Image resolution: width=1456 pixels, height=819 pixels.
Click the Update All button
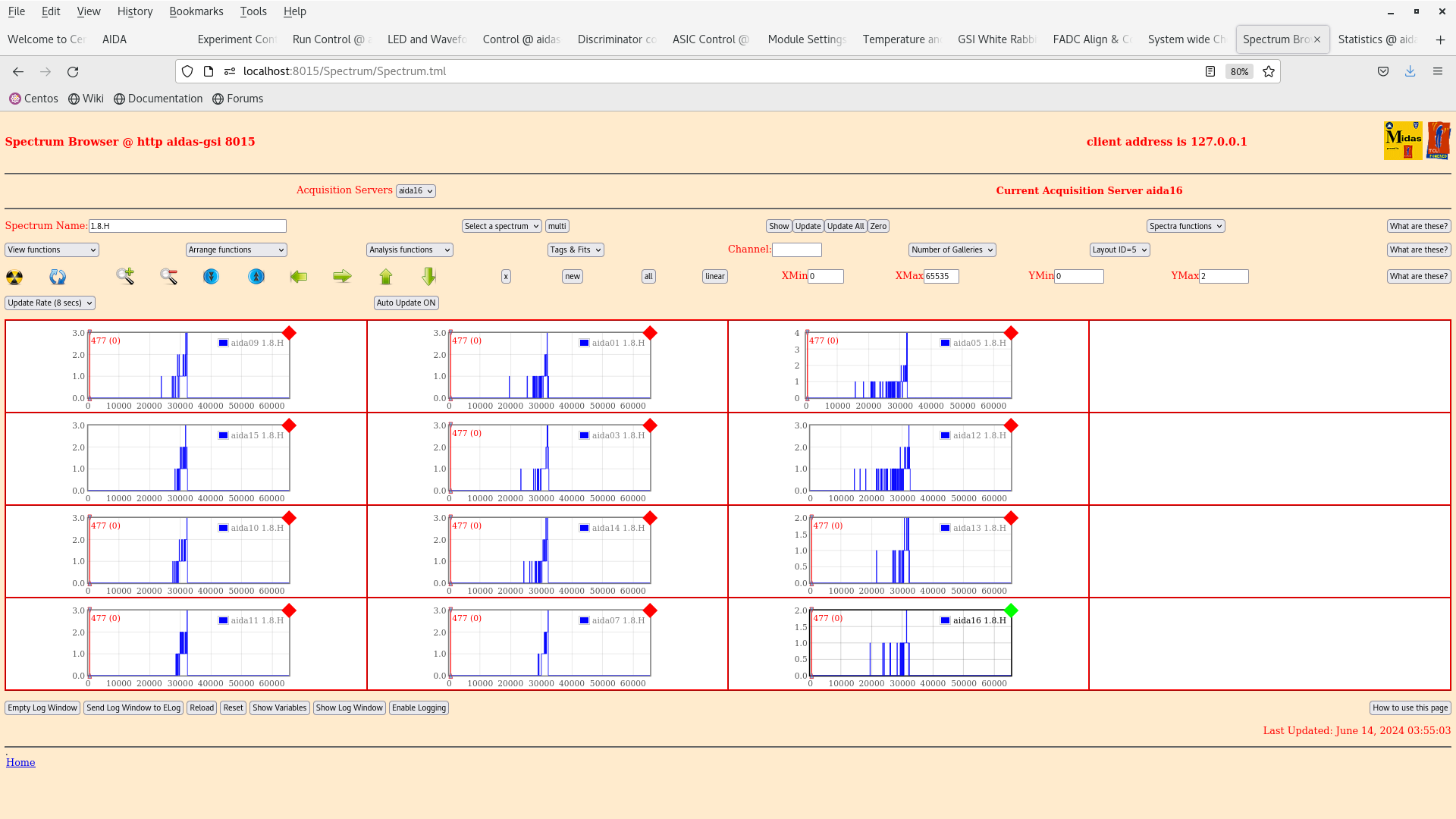tap(845, 225)
